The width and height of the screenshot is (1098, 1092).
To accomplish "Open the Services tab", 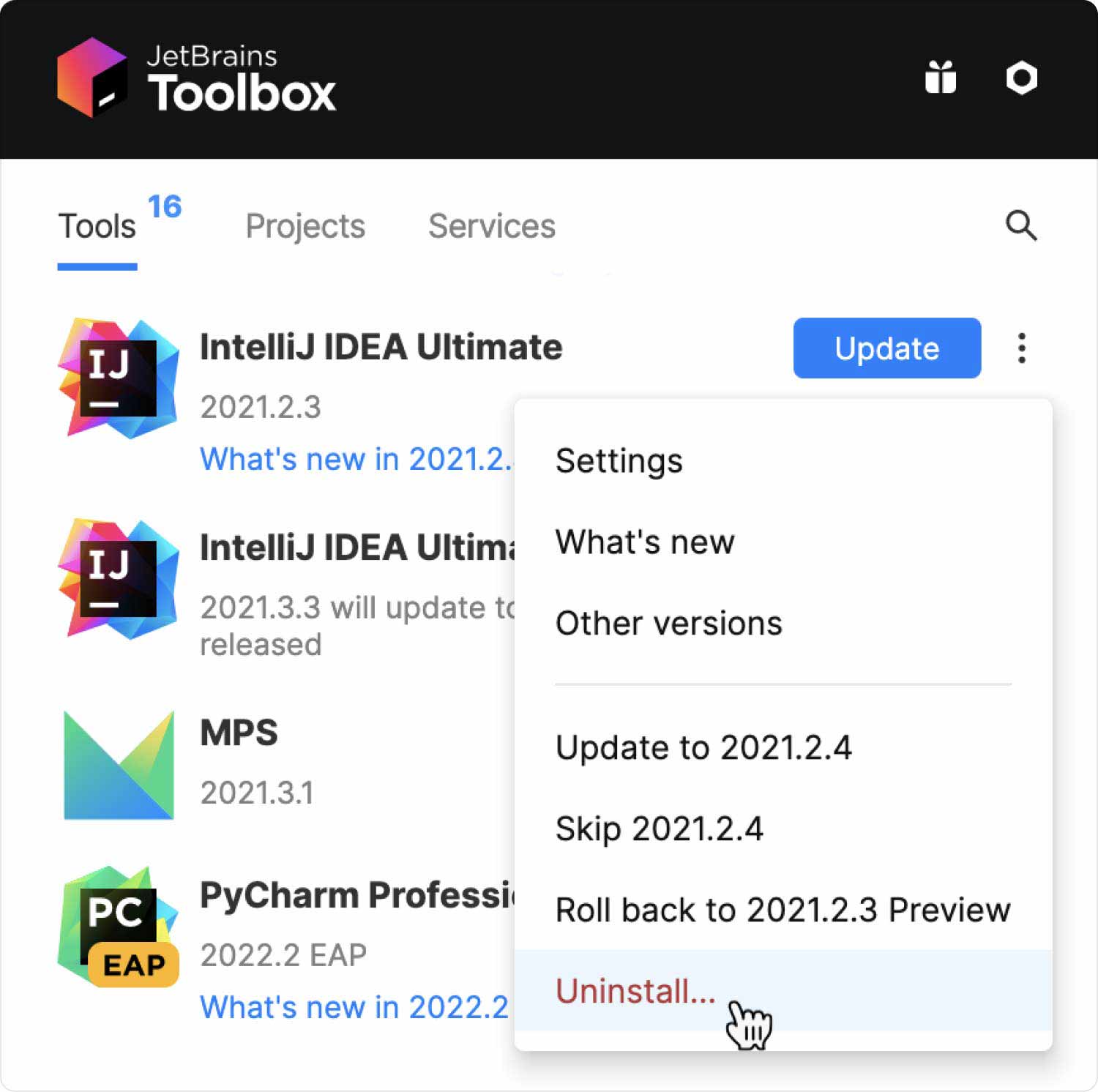I will coord(491,227).
